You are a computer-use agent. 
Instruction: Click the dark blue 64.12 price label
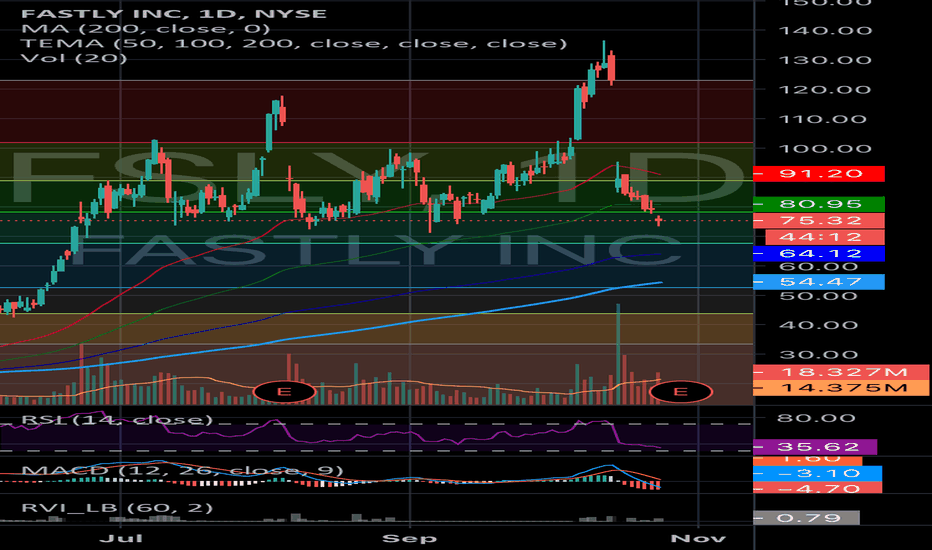click(x=819, y=253)
